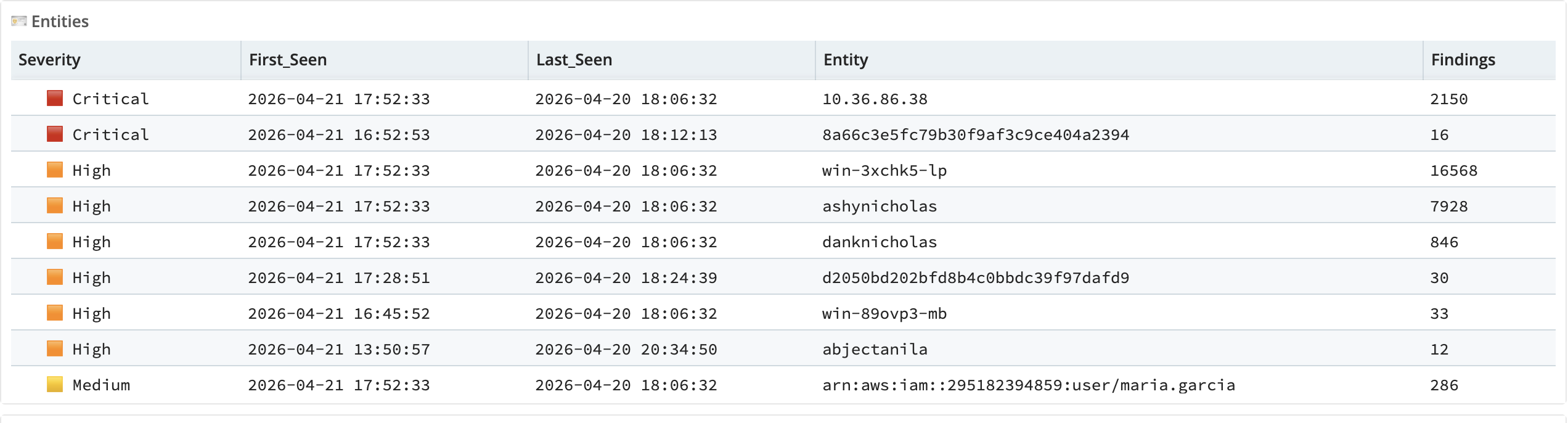
Task: Click the Entities panel icon
Action: (19, 22)
